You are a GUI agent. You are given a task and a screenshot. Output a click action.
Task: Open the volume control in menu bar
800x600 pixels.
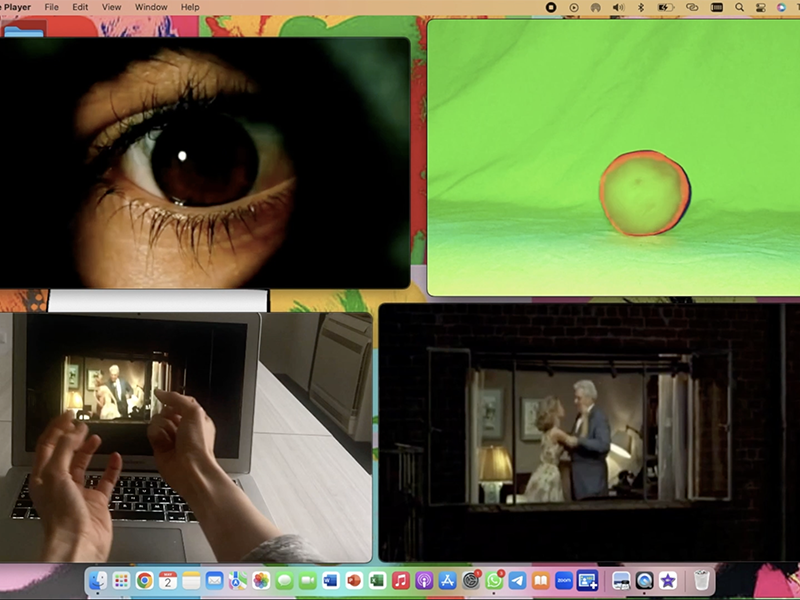[618, 7]
